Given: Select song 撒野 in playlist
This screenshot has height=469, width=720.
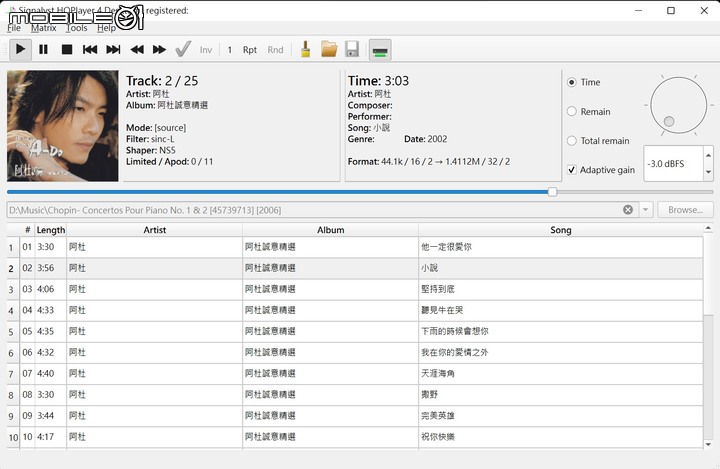Looking at the screenshot, I should click(429, 395).
